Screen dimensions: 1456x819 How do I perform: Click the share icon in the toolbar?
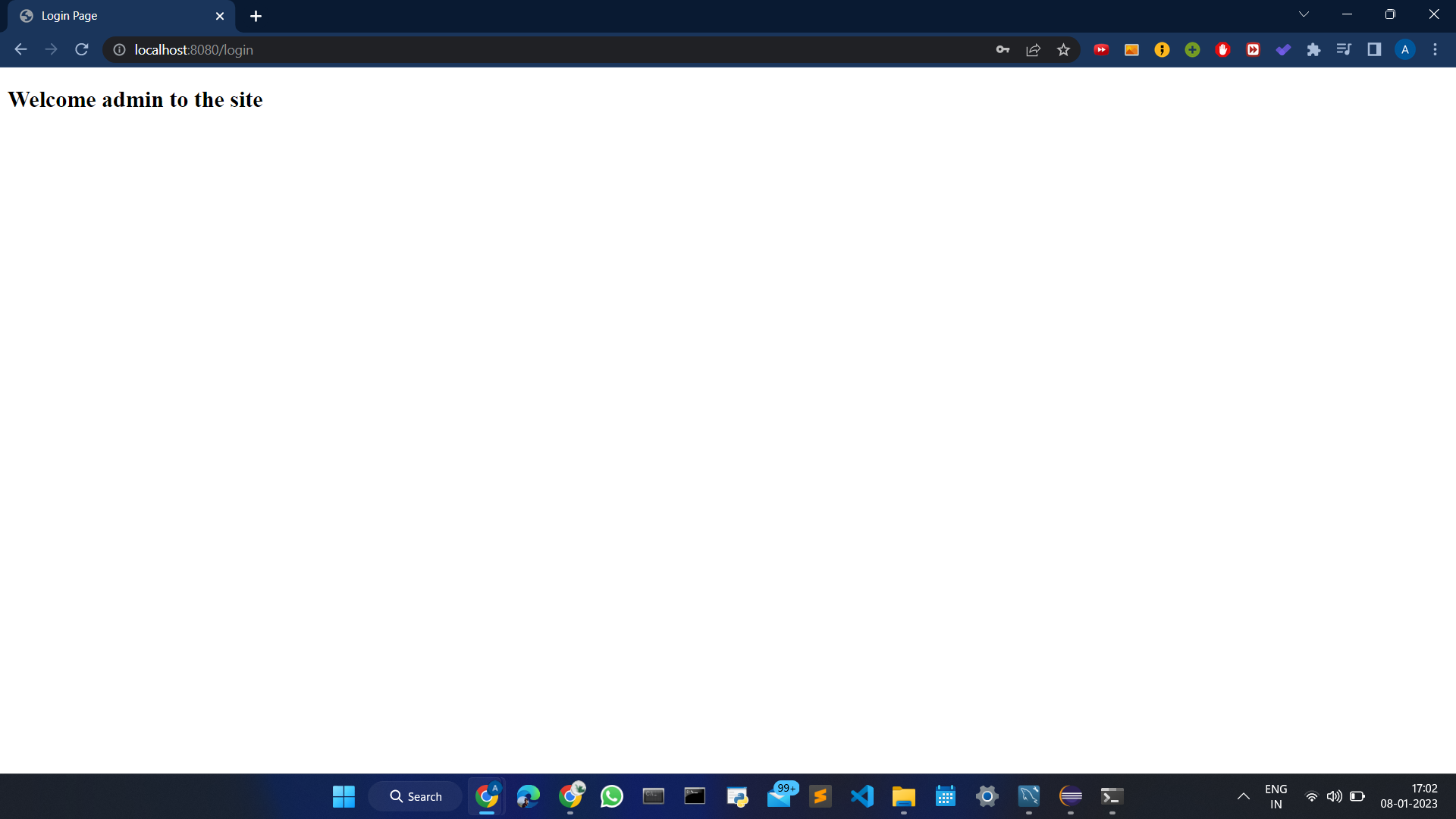1033,49
